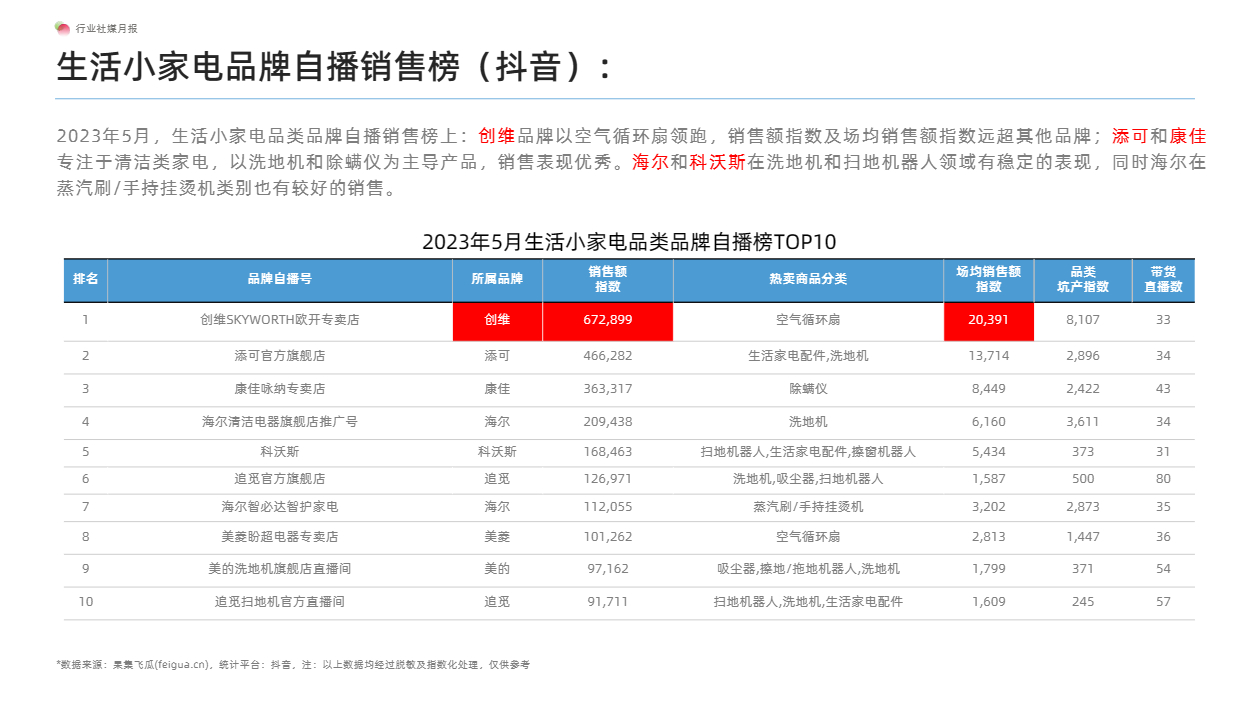Viewport: 1250px width, 703px height.
Task: Click the 13,714 average sales value
Action: pyautogui.click(x=988, y=356)
